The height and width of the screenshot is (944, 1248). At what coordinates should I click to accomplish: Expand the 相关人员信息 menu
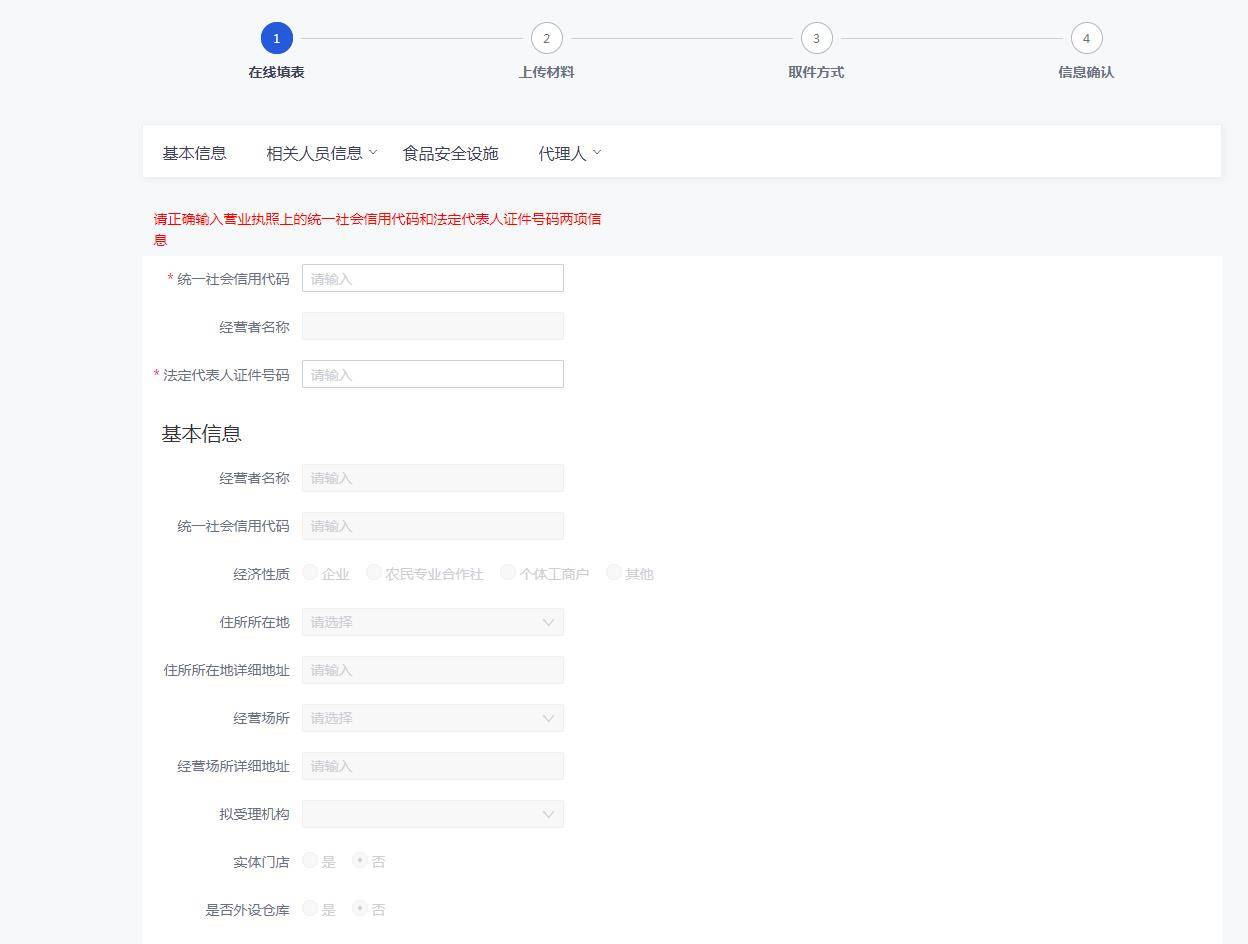[321, 153]
